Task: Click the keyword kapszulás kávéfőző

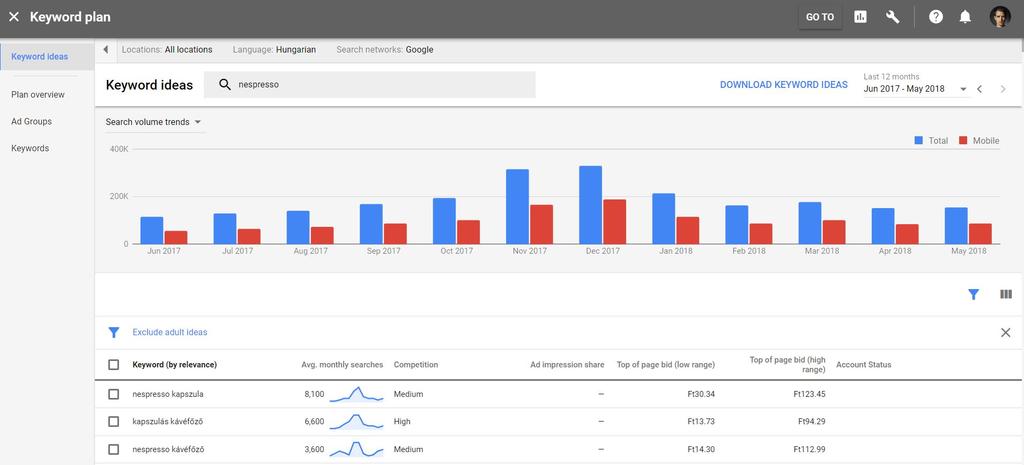Action: (168, 422)
